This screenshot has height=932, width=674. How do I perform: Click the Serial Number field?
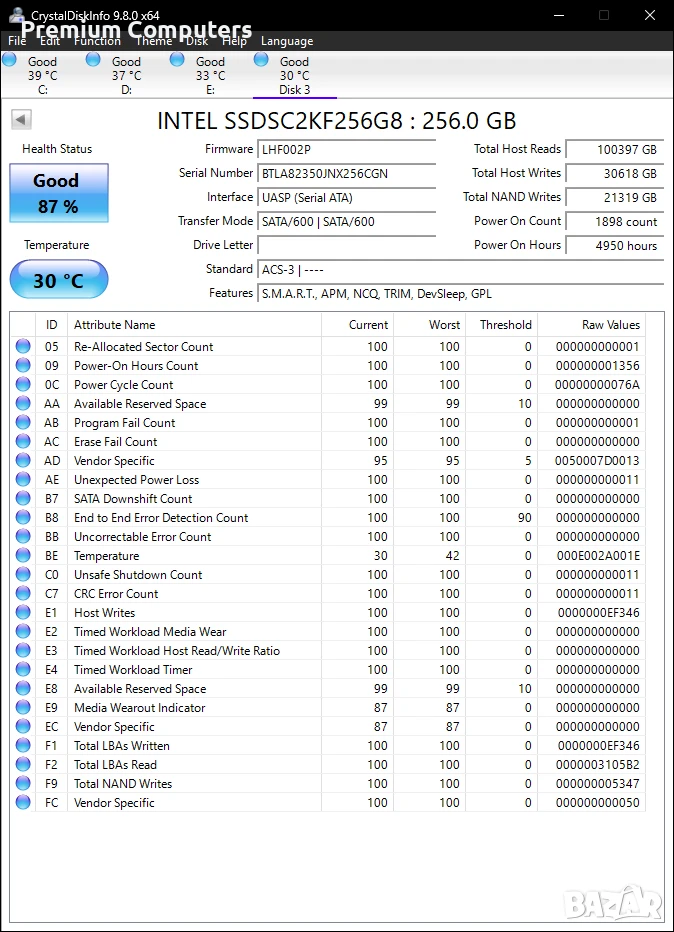347,174
